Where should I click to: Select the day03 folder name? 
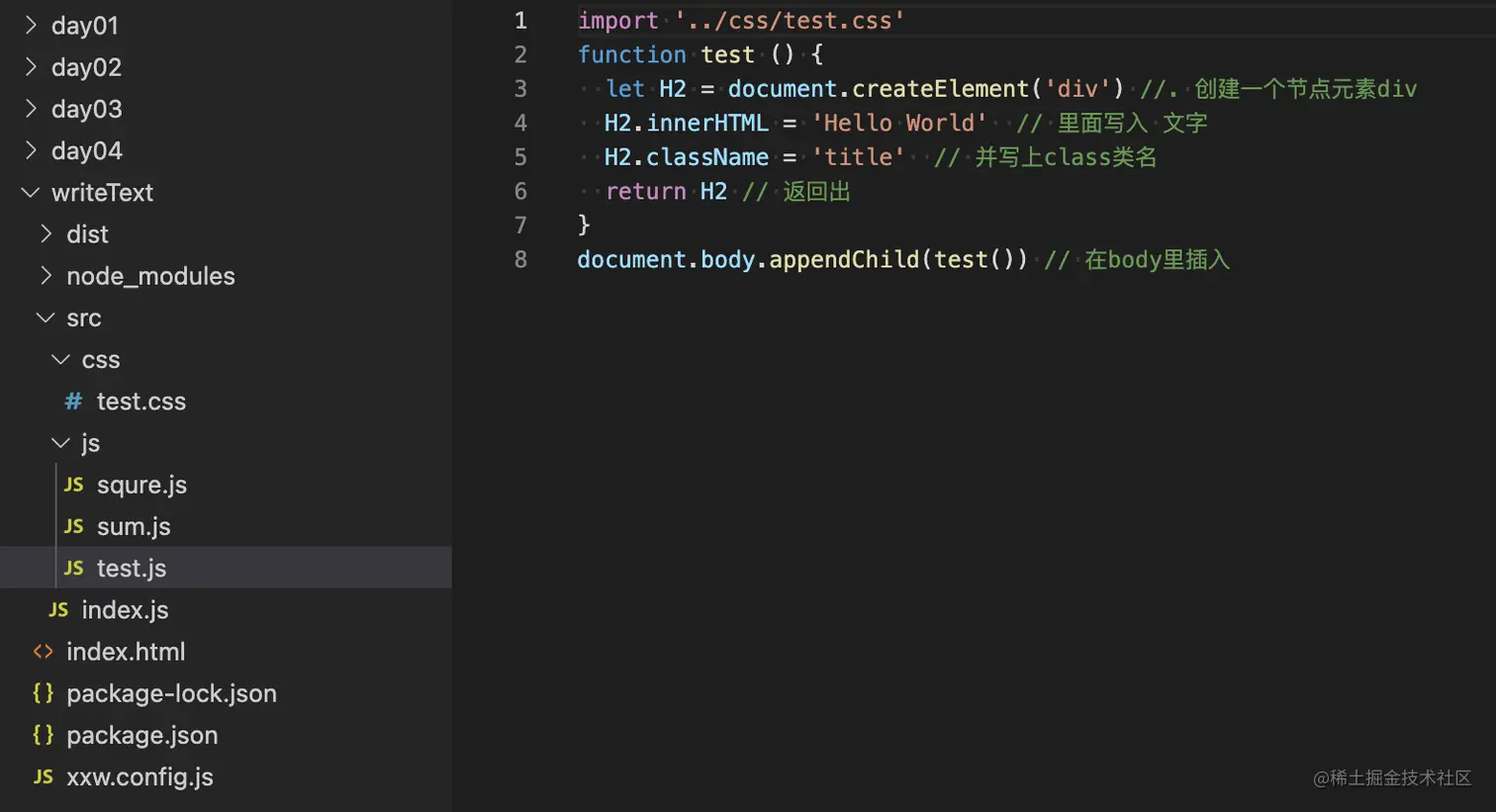coord(87,109)
